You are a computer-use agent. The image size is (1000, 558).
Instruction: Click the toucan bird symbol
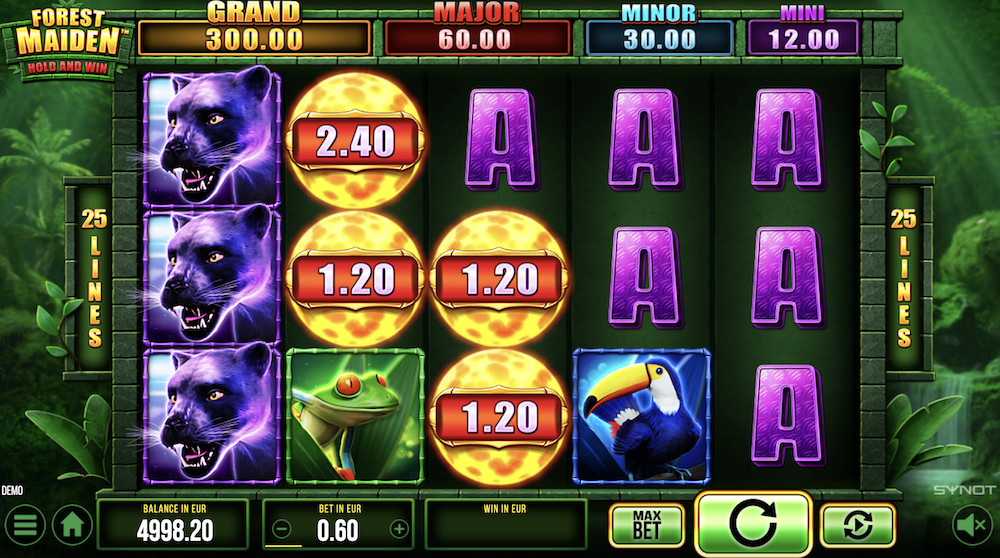[642, 416]
